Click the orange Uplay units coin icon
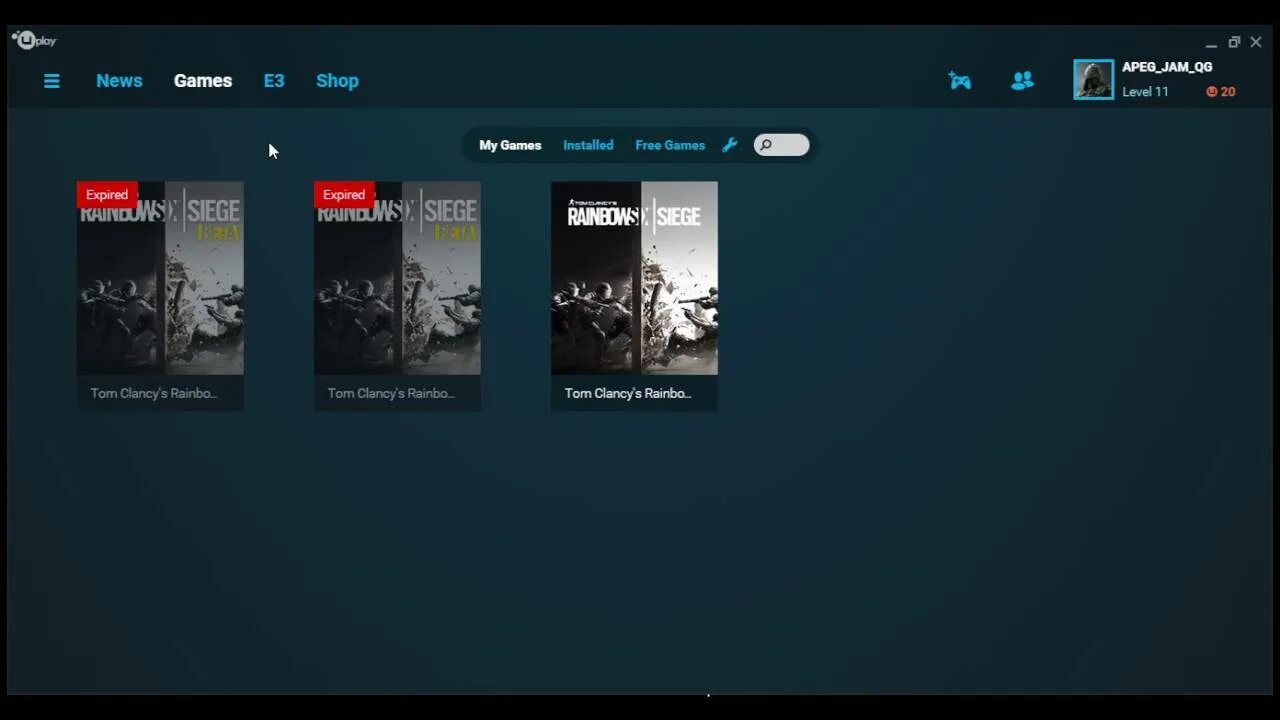1280x720 pixels. click(x=1212, y=92)
